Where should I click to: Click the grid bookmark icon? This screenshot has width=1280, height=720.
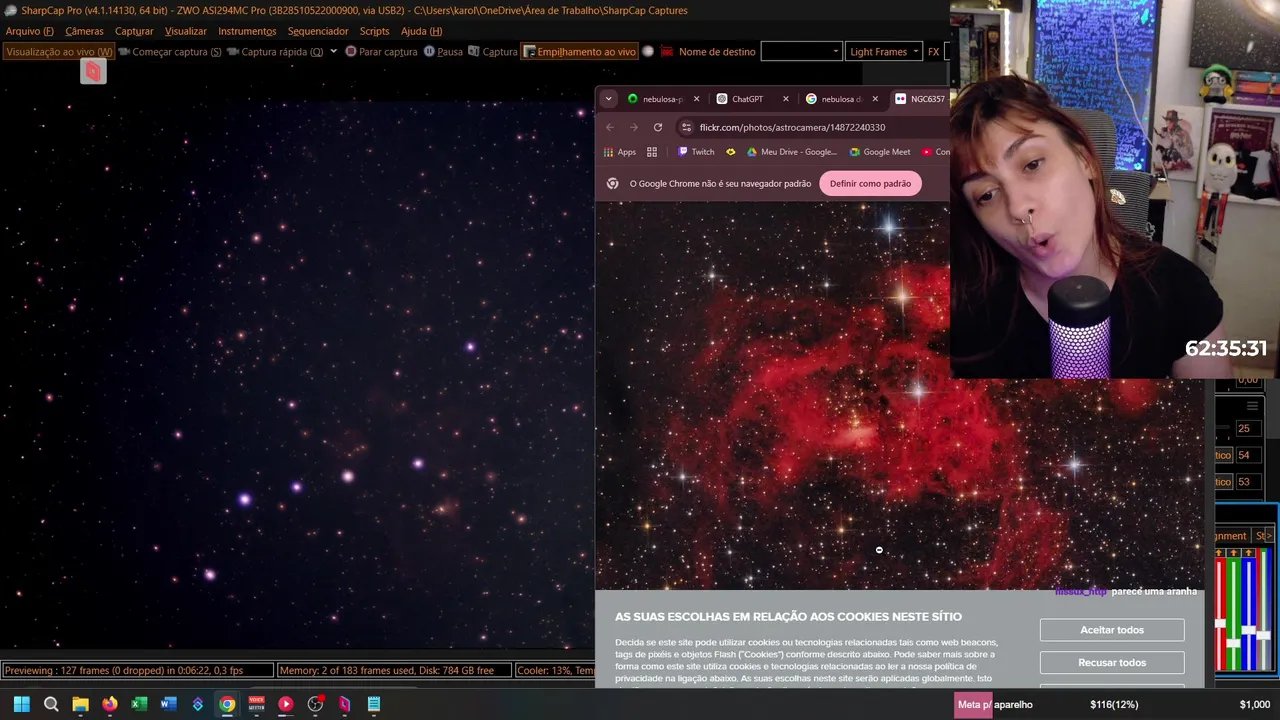click(652, 152)
